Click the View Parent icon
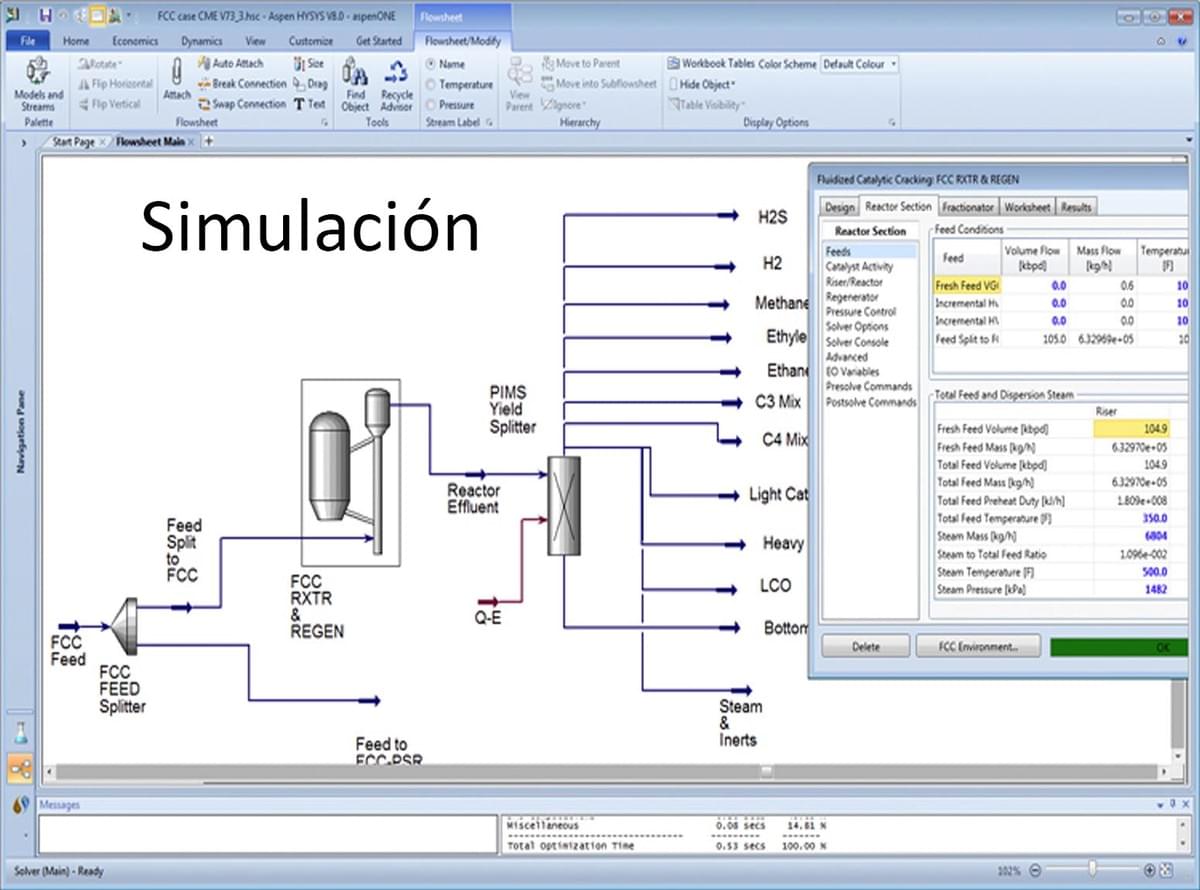The image size is (1200, 890). (x=519, y=84)
